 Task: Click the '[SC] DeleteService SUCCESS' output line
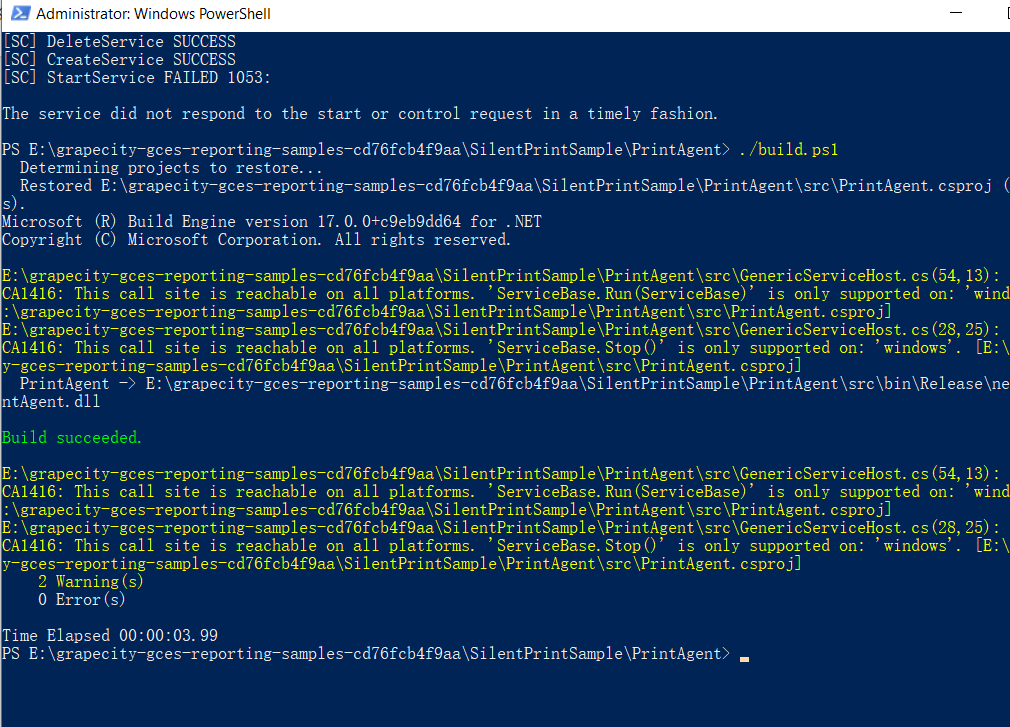pyautogui.click(x=119, y=42)
